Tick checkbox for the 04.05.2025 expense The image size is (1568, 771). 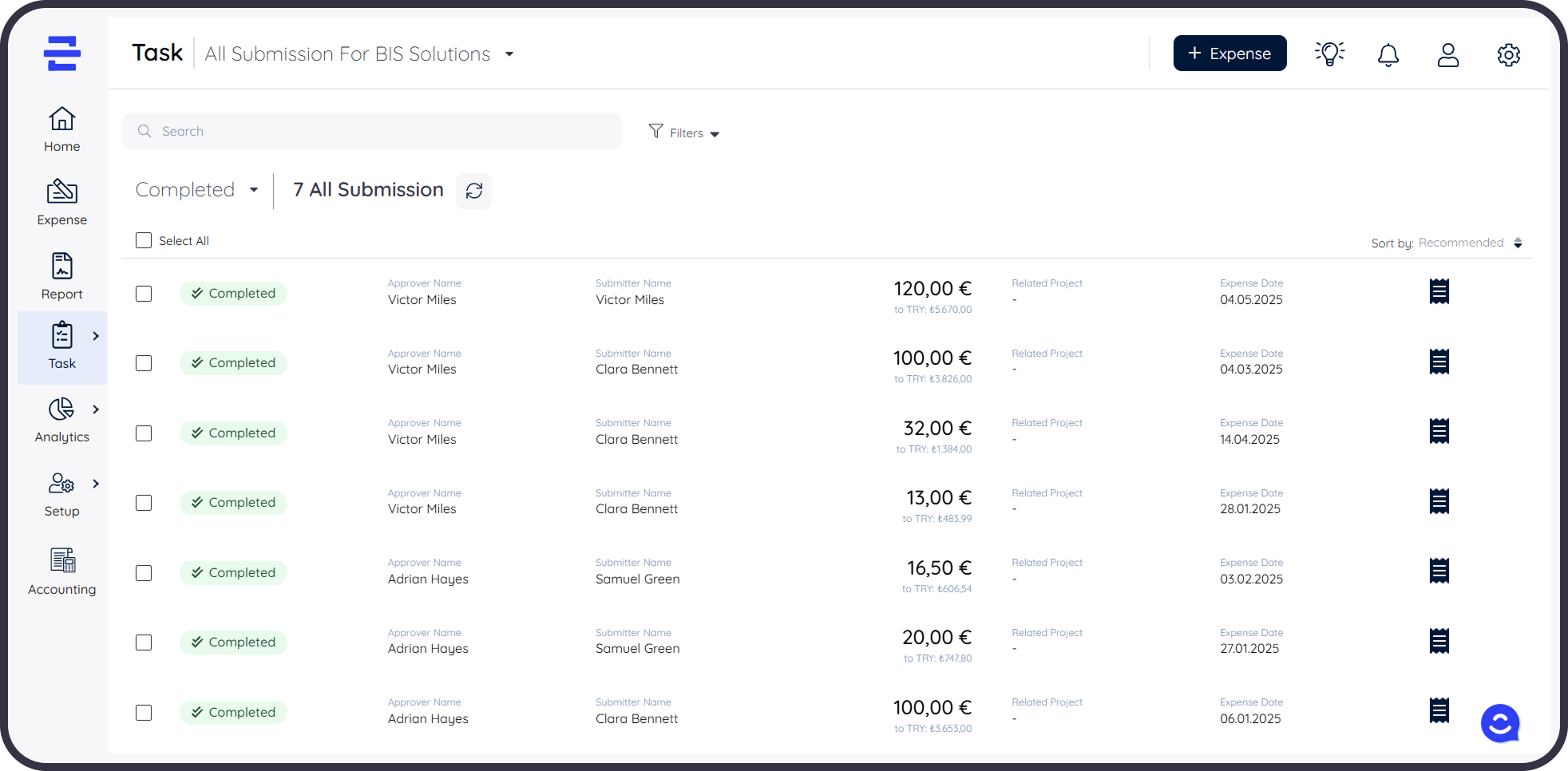click(144, 294)
